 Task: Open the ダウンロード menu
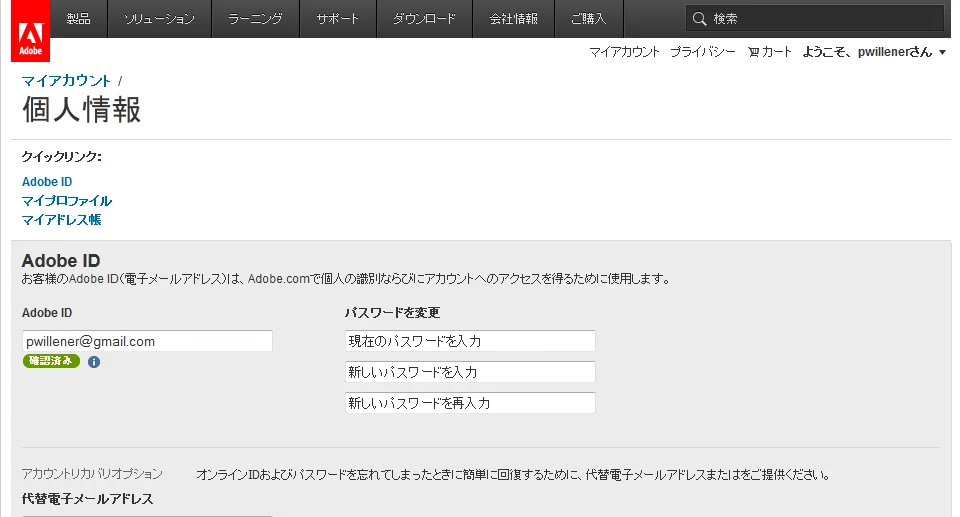tap(424, 19)
